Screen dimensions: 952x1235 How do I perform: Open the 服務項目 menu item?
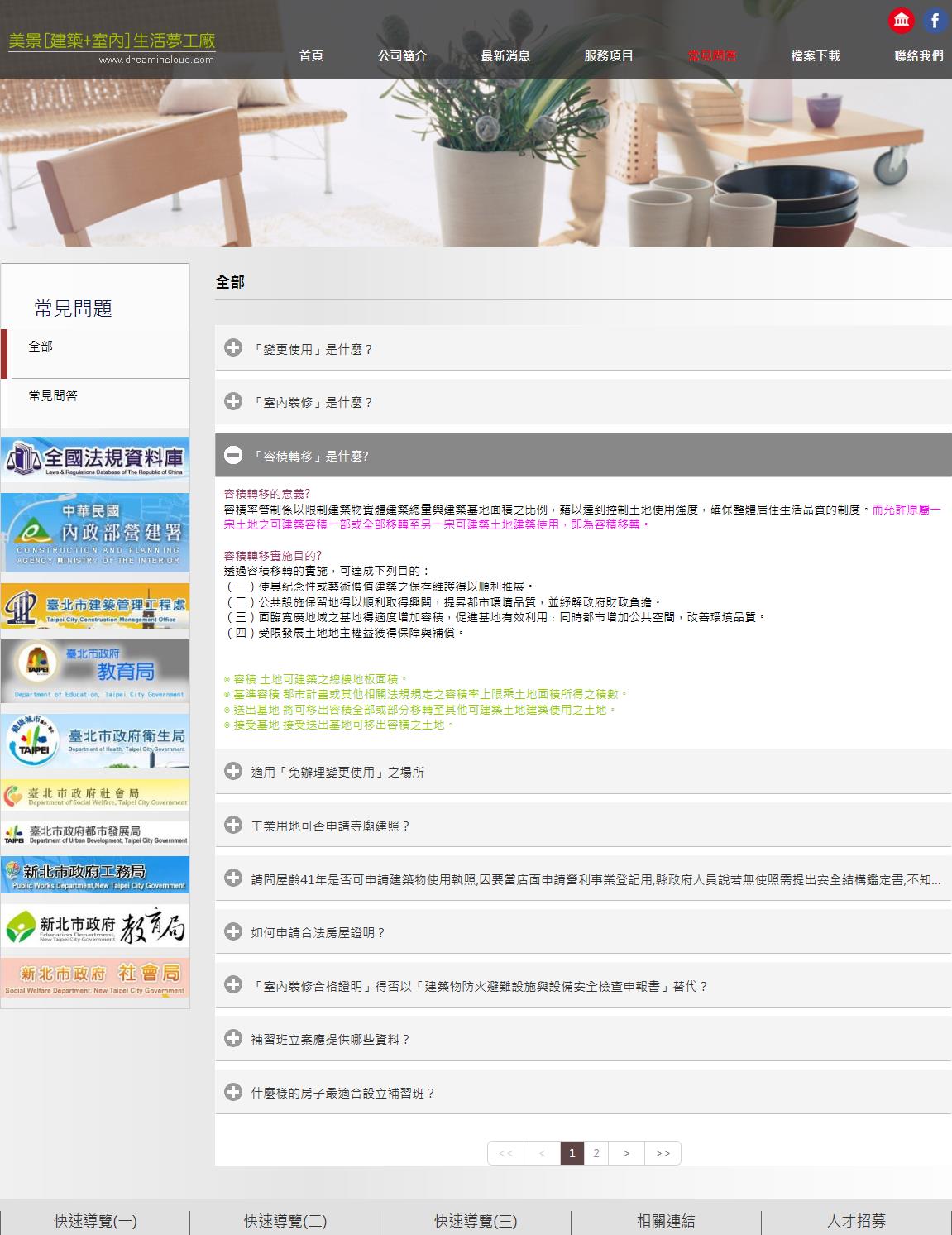point(609,56)
